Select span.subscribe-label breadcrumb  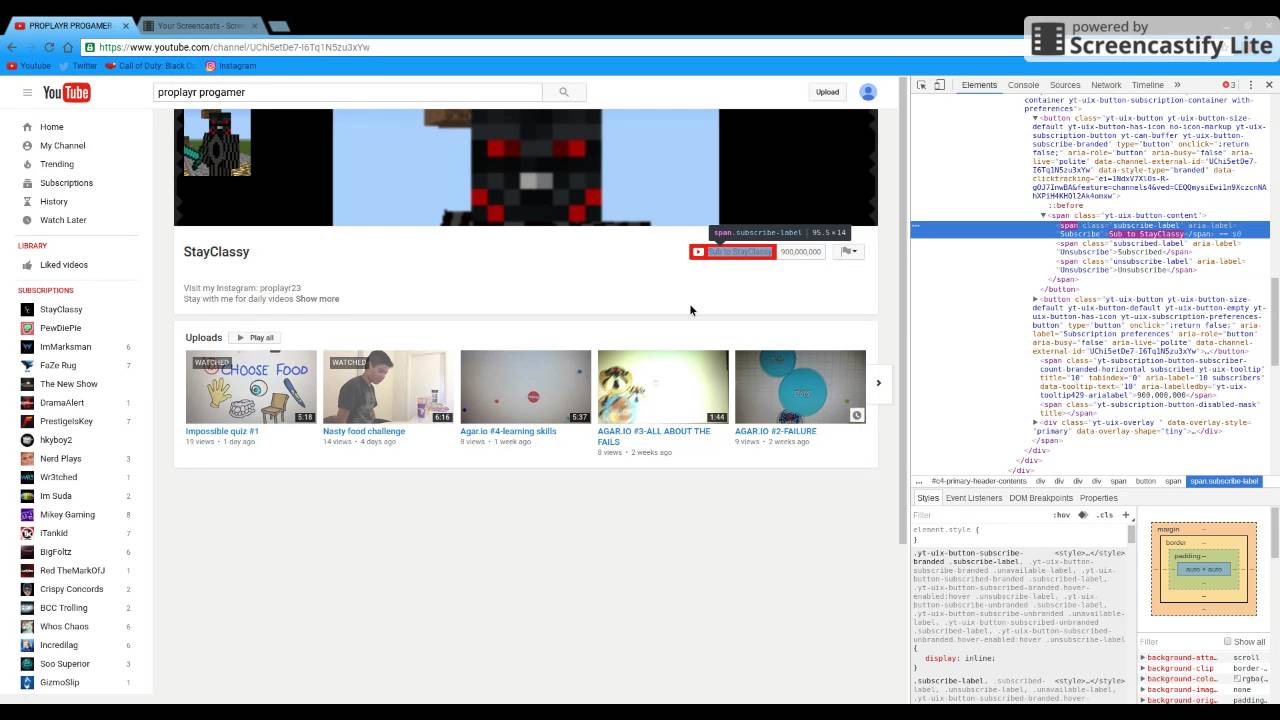coord(1224,481)
